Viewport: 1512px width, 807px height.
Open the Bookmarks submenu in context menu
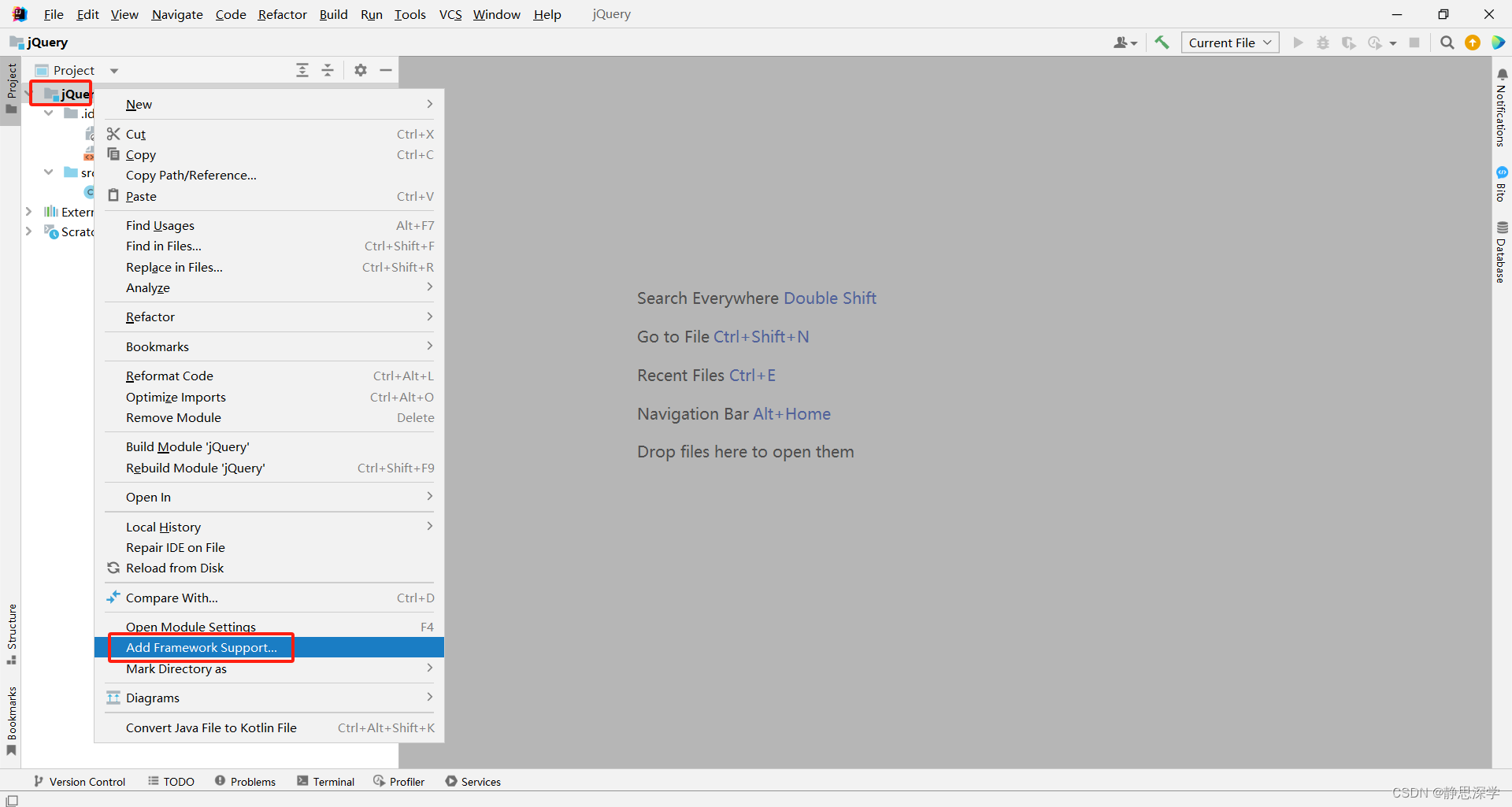(270, 346)
